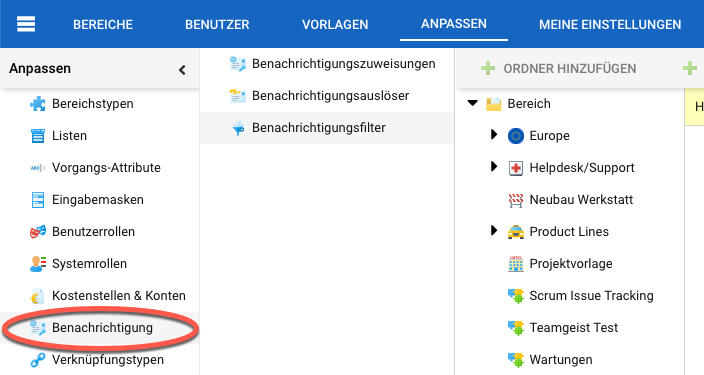Click the Benachrichtigung sidebar icon
The height and width of the screenshot is (375, 704).
(x=38, y=328)
